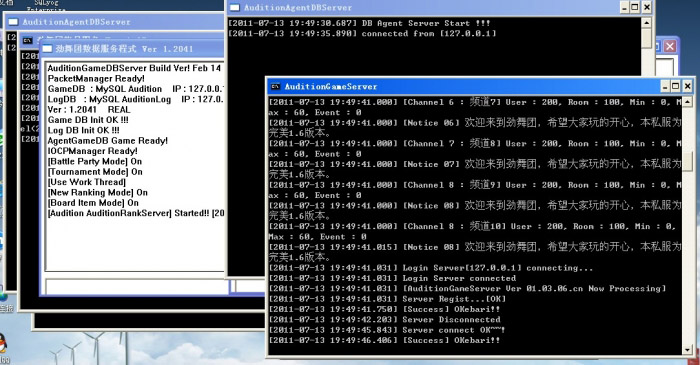Open AuditionGameServer console system menu icon

275,87
